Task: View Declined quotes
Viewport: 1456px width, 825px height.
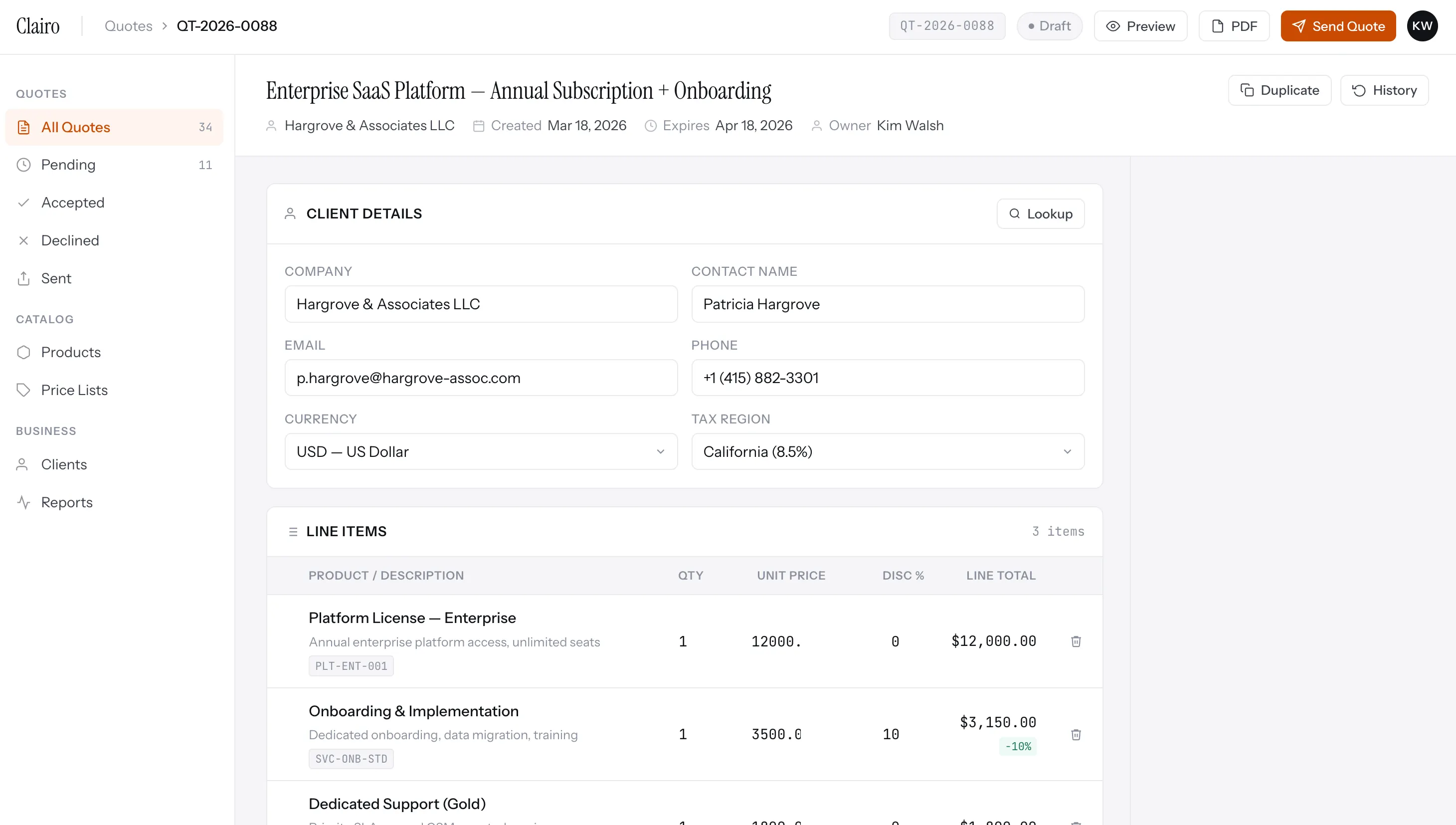Action: [x=114, y=241]
